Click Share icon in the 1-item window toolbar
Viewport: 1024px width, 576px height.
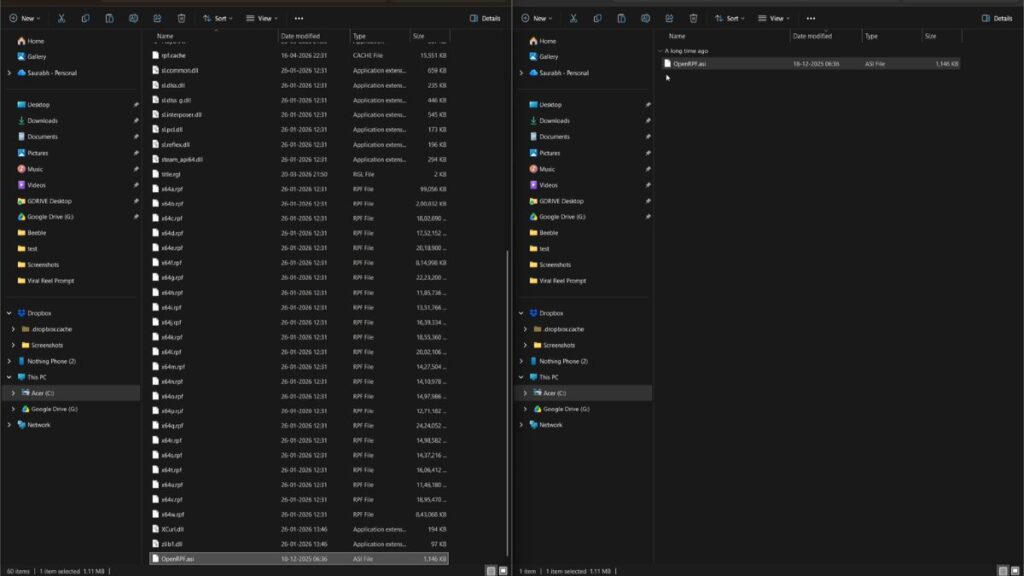click(x=669, y=18)
